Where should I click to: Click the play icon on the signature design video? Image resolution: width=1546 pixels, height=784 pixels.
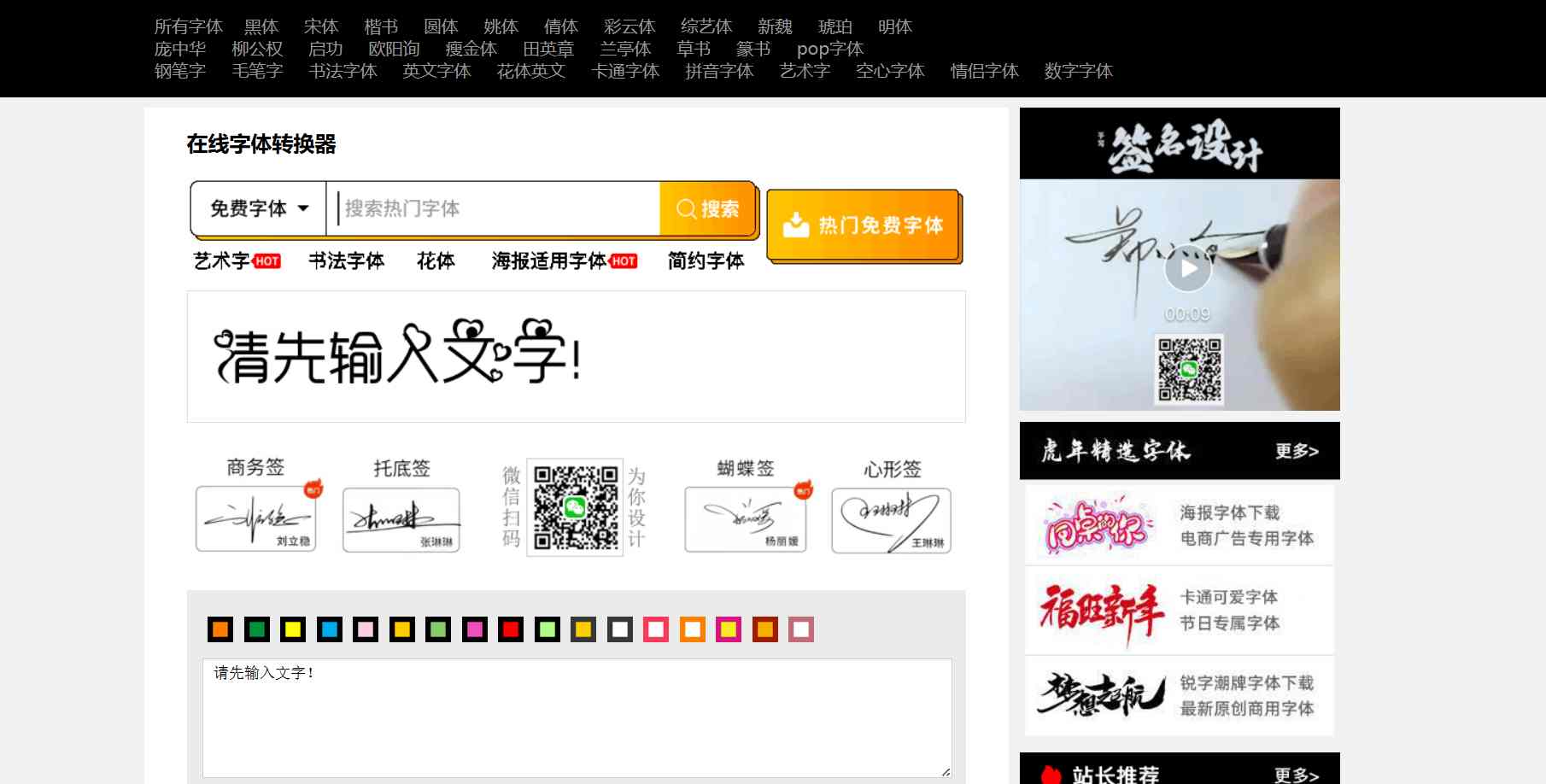(x=1187, y=268)
